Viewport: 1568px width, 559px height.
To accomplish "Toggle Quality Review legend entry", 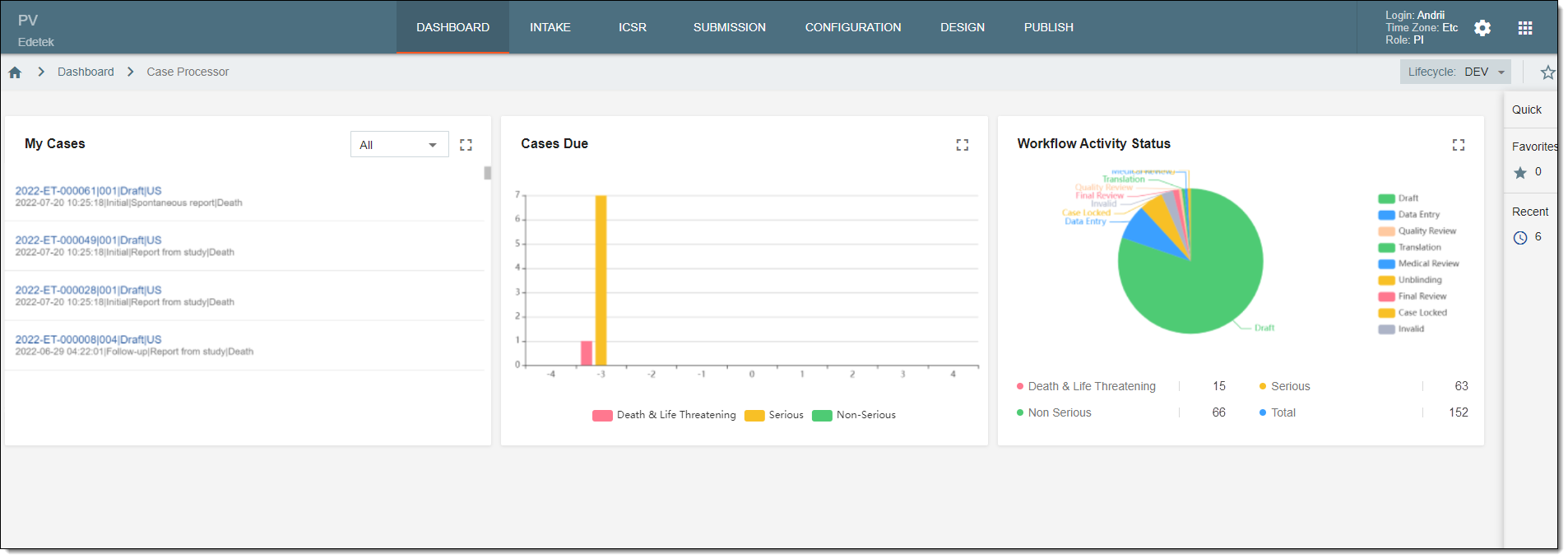I will (1417, 231).
